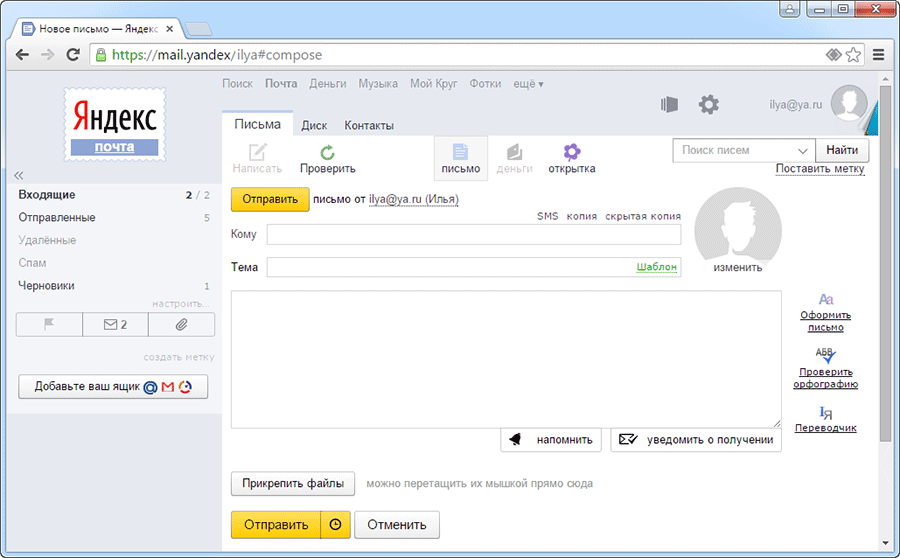Expand the ещё services dropdown
The height and width of the screenshot is (558, 900).
[x=528, y=84]
